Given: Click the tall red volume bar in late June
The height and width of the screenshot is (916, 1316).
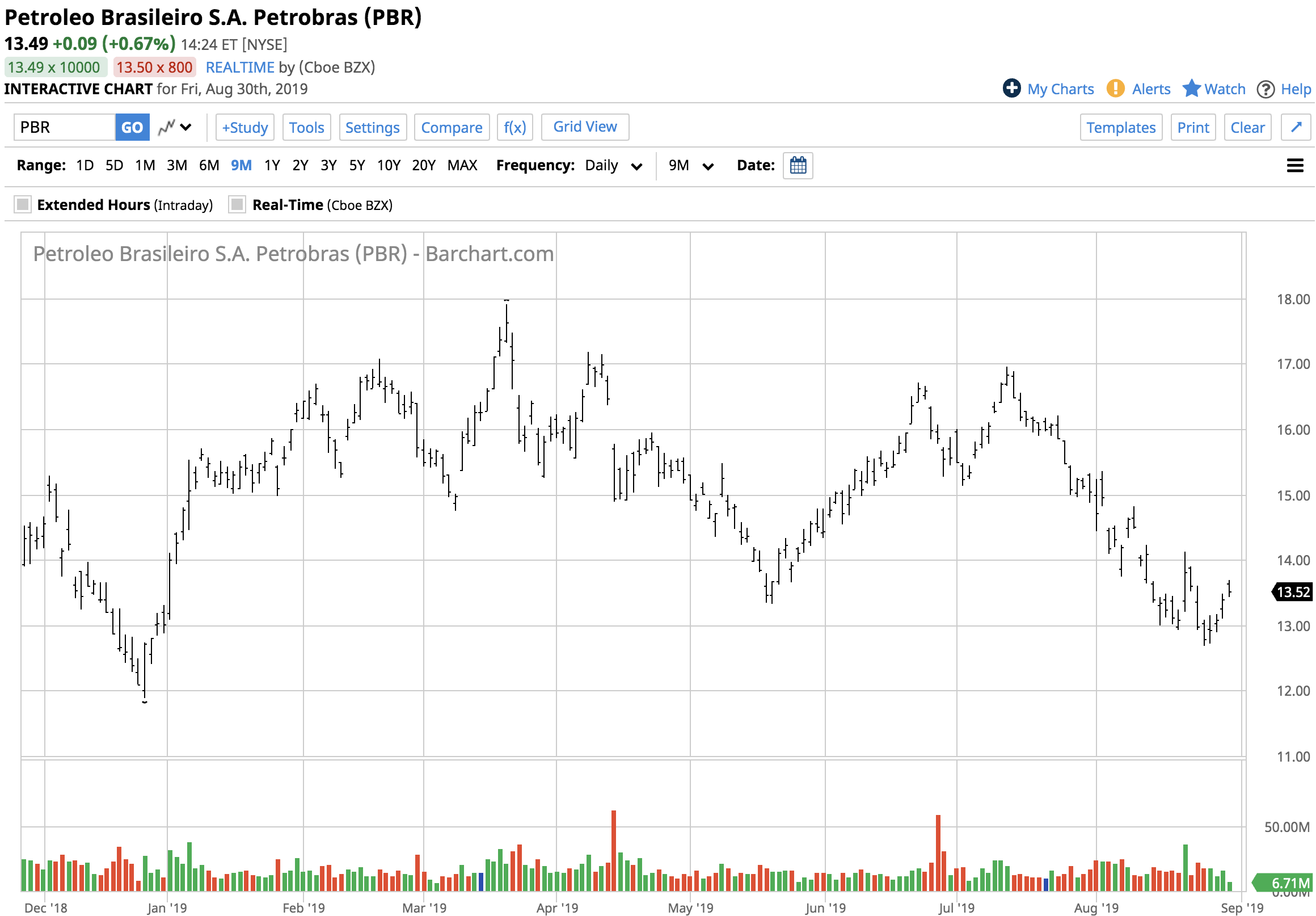Looking at the screenshot, I should (938, 852).
